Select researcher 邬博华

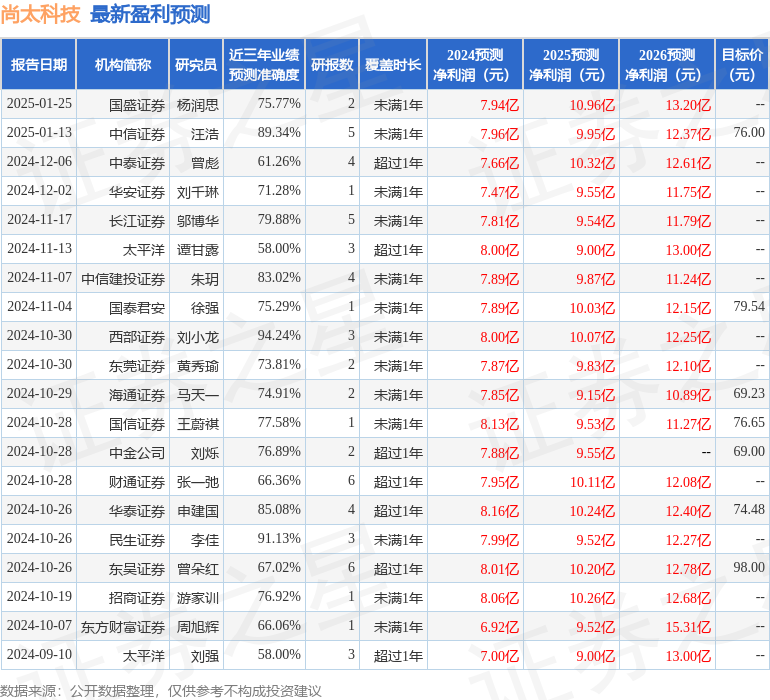[197, 221]
